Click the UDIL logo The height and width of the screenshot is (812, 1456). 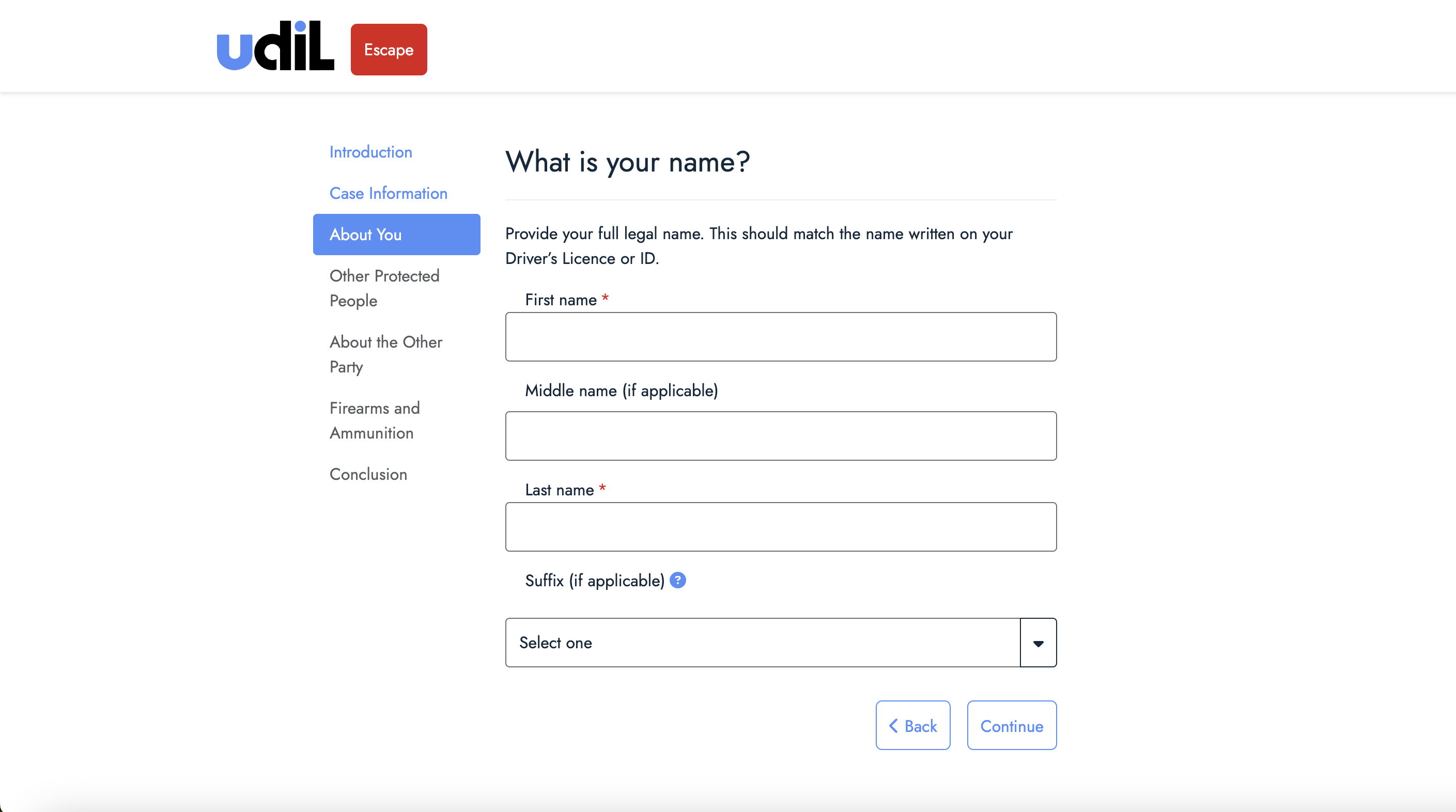[275, 46]
